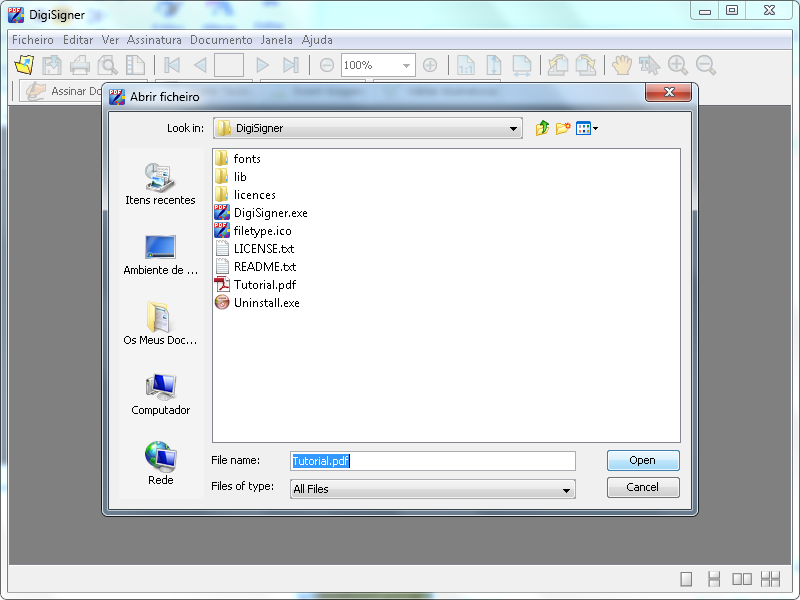Viewport: 800px width, 600px height.
Task: Select the Rede network location
Action: (x=160, y=464)
